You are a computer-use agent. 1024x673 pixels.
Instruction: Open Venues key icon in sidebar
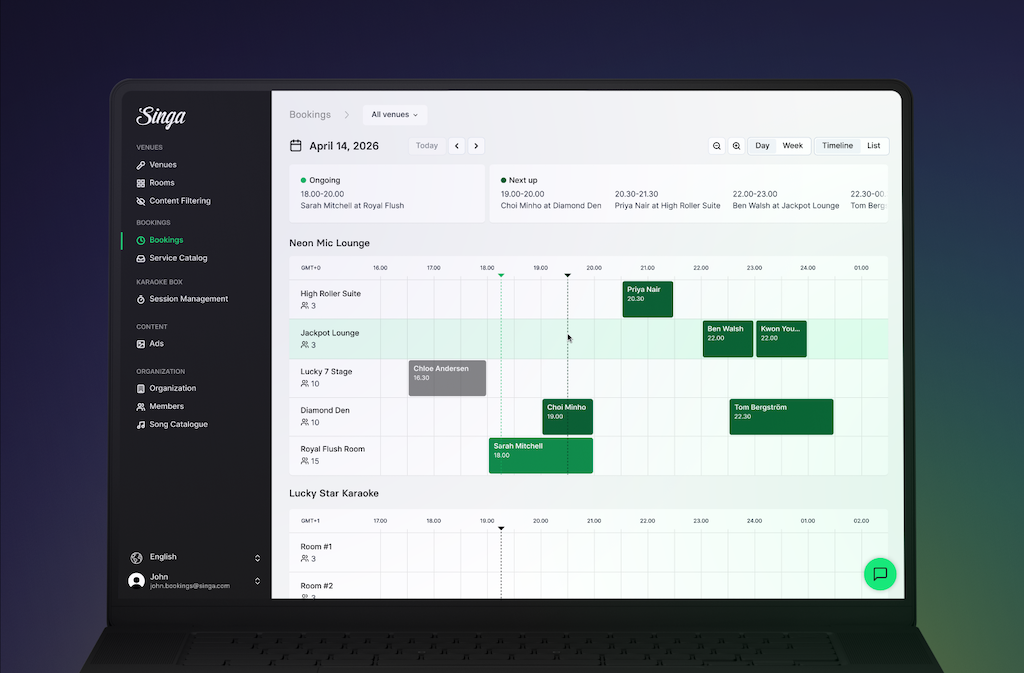(140, 165)
